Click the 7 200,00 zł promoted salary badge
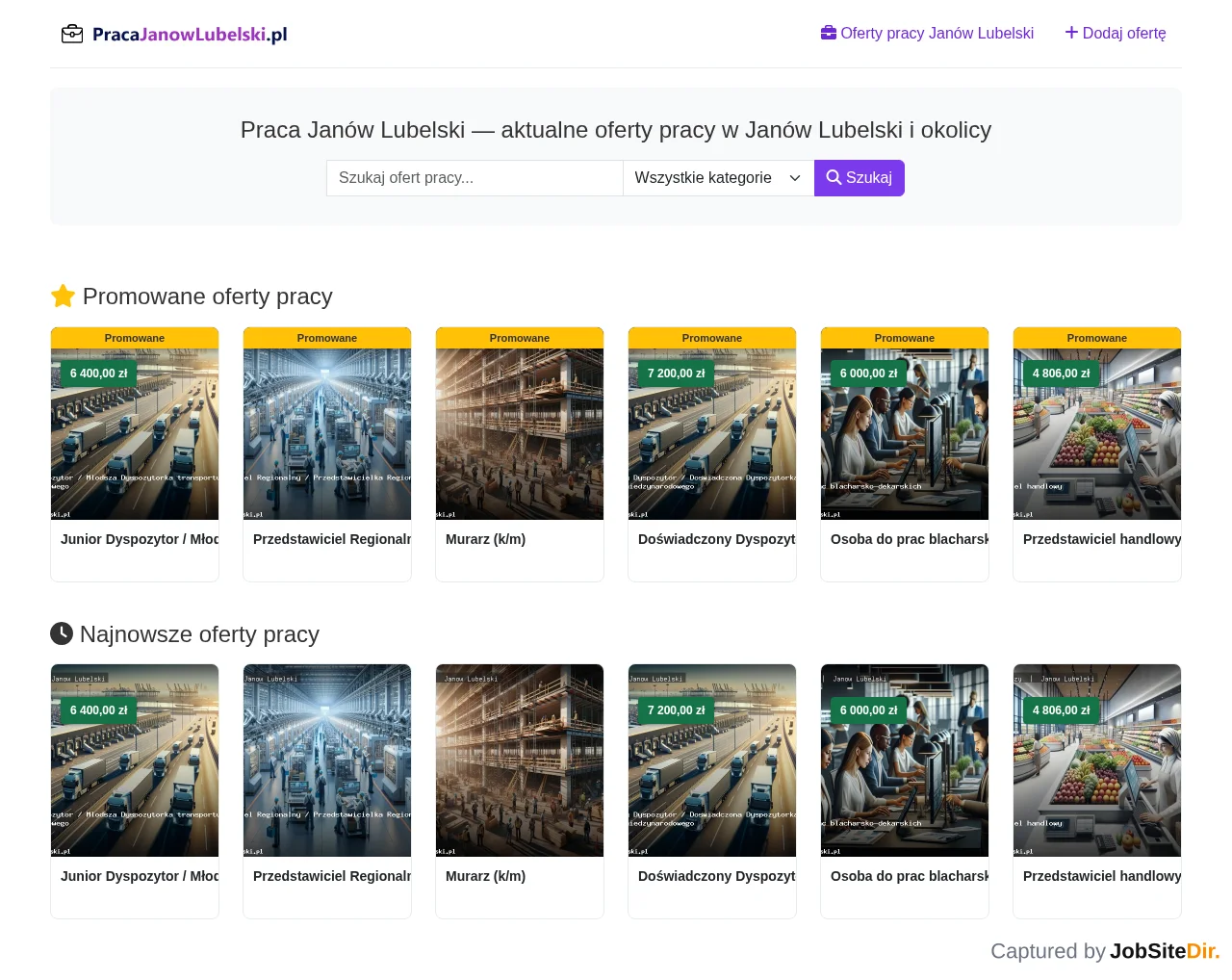This screenshot has height=980, width=1232. click(x=677, y=374)
